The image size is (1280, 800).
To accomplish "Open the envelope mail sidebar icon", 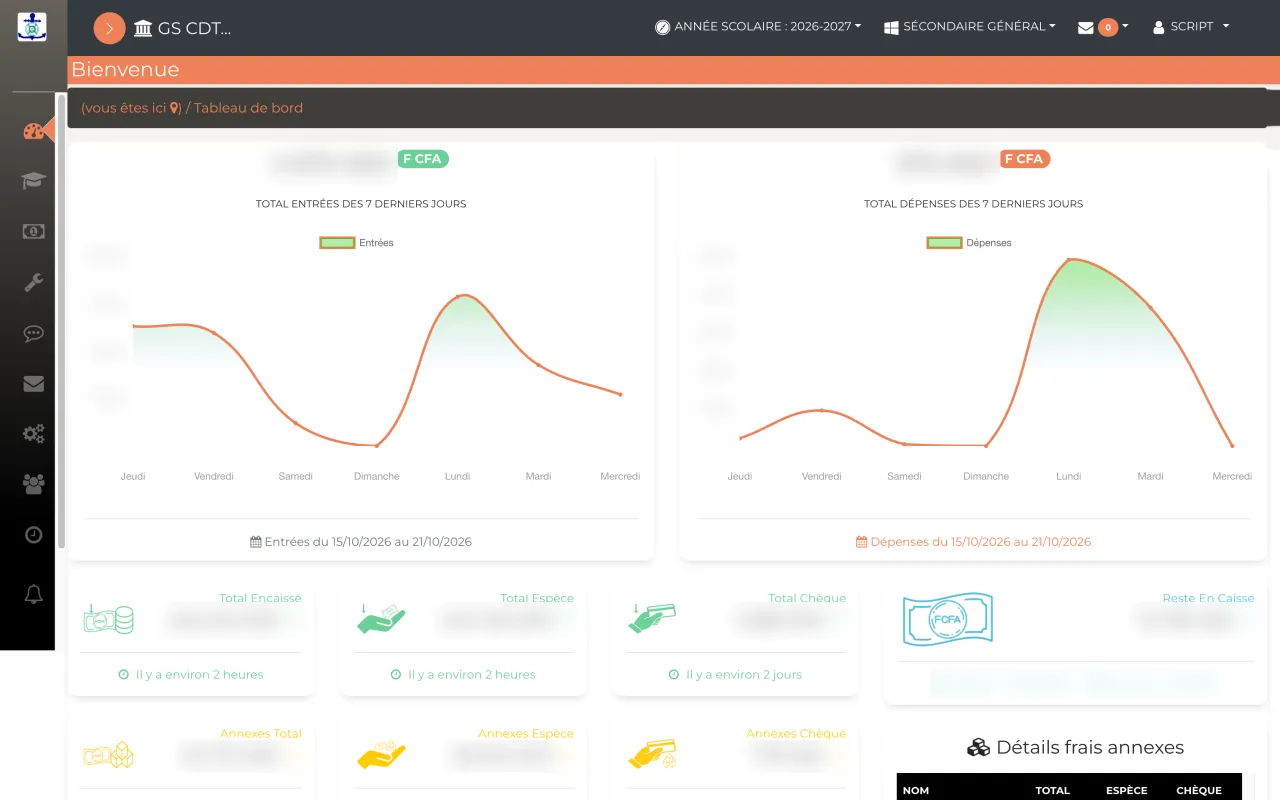I will click(x=33, y=384).
